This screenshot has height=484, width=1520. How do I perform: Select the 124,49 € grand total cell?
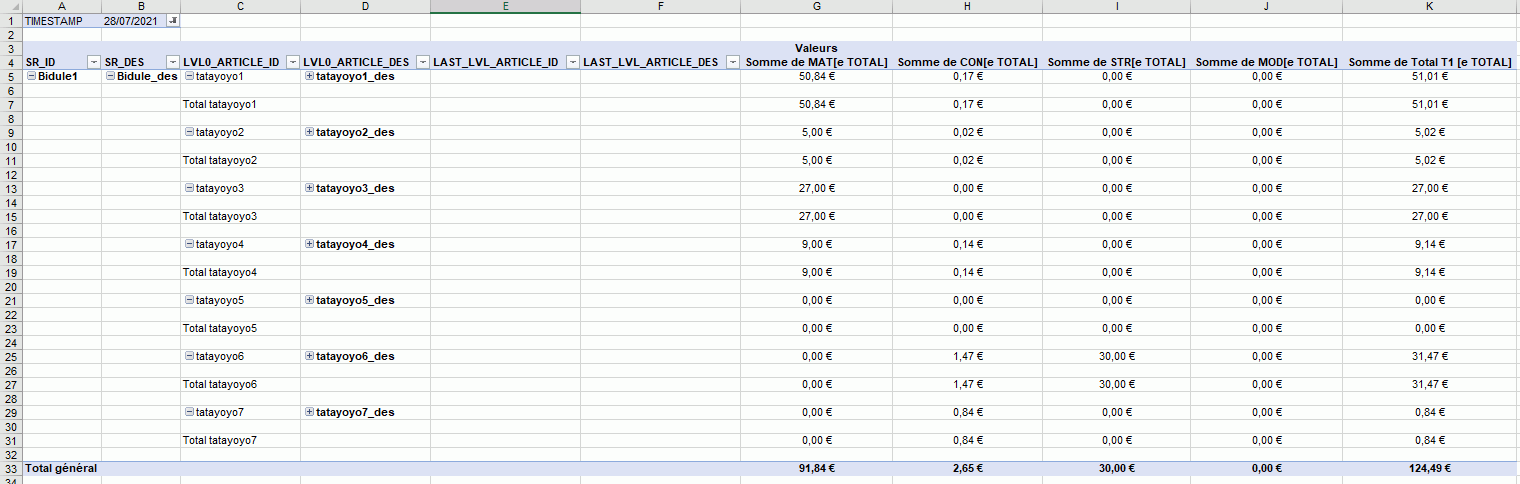point(1430,468)
